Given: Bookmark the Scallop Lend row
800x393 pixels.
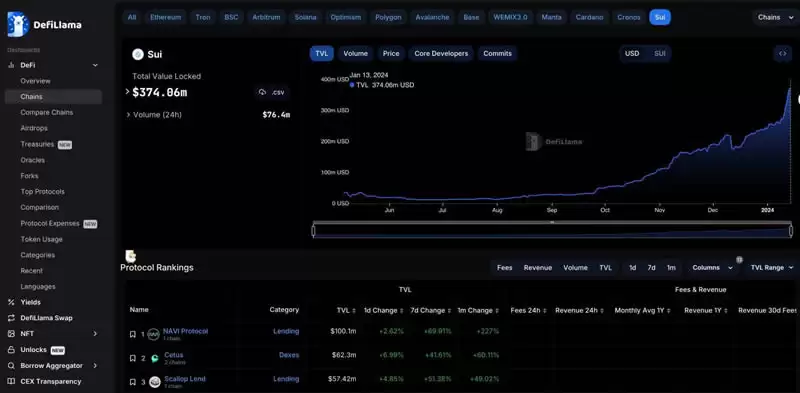Looking at the screenshot, I should 133,382.
